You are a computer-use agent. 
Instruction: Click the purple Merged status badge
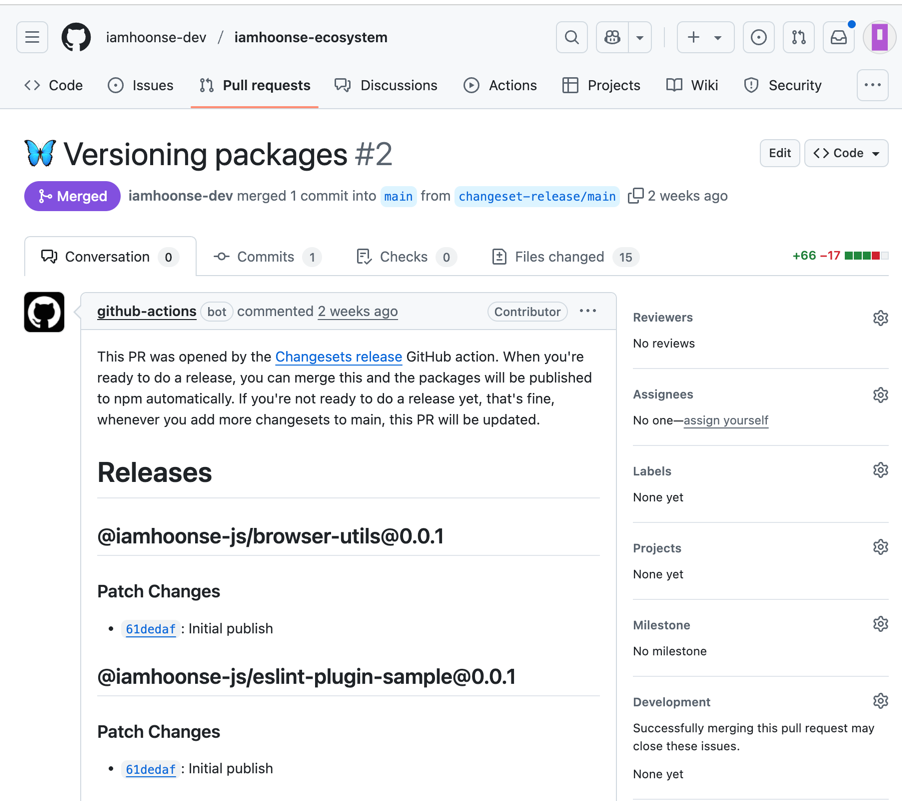click(x=72, y=196)
